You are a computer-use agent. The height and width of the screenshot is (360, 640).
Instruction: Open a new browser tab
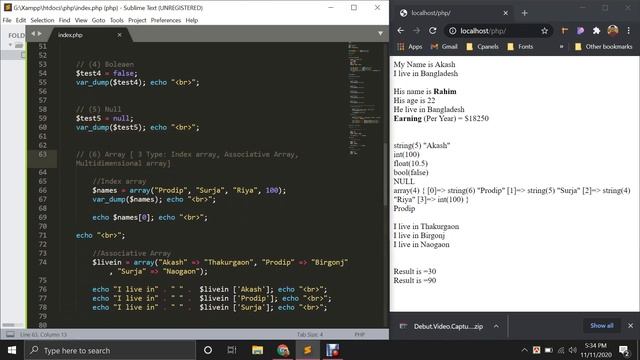click(524, 13)
